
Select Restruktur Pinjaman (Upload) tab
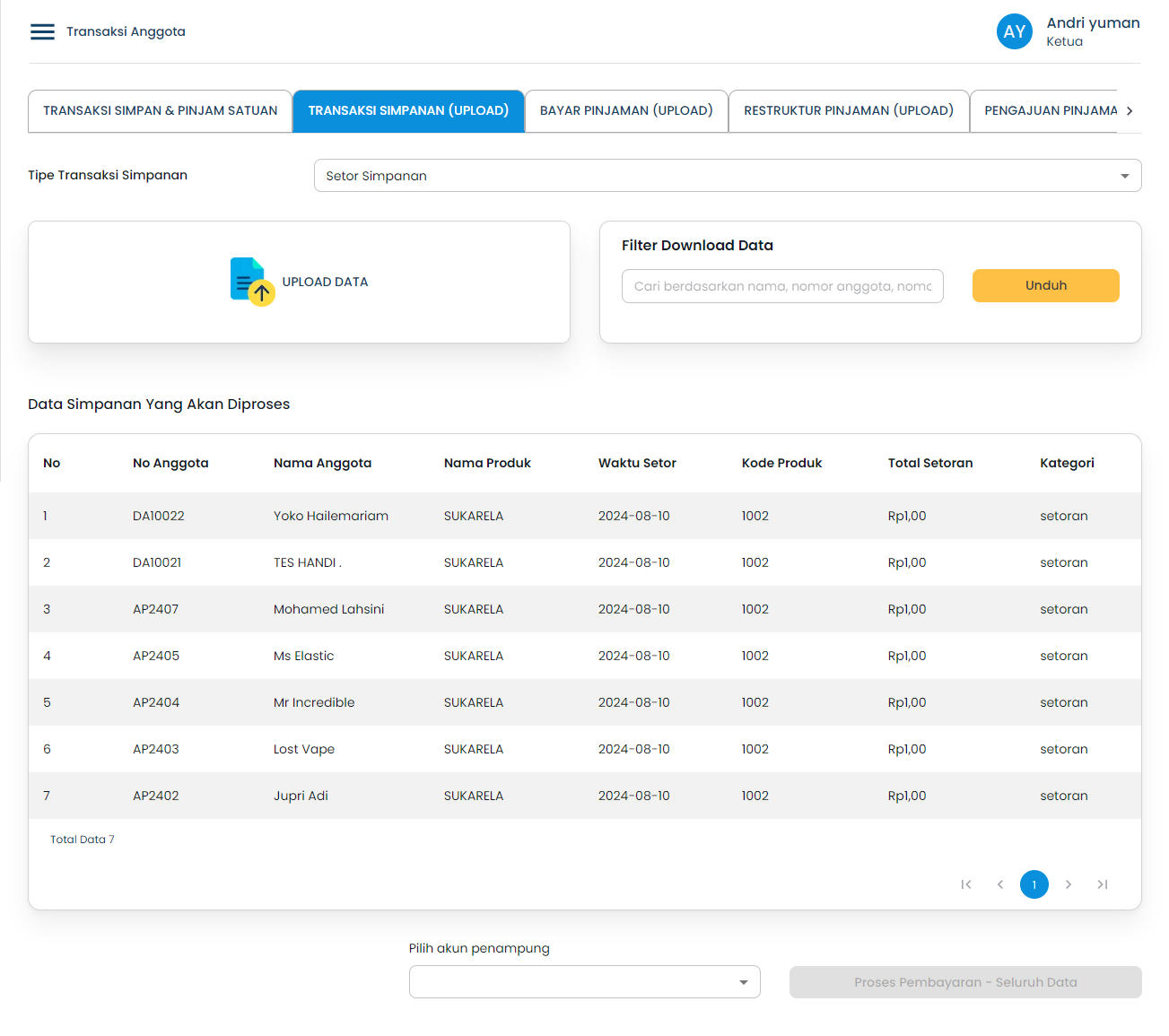[x=849, y=111]
